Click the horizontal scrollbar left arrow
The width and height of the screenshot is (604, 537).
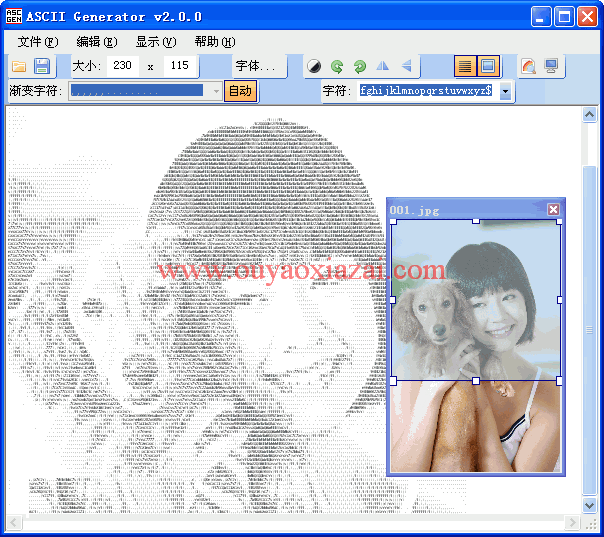(x=14, y=523)
